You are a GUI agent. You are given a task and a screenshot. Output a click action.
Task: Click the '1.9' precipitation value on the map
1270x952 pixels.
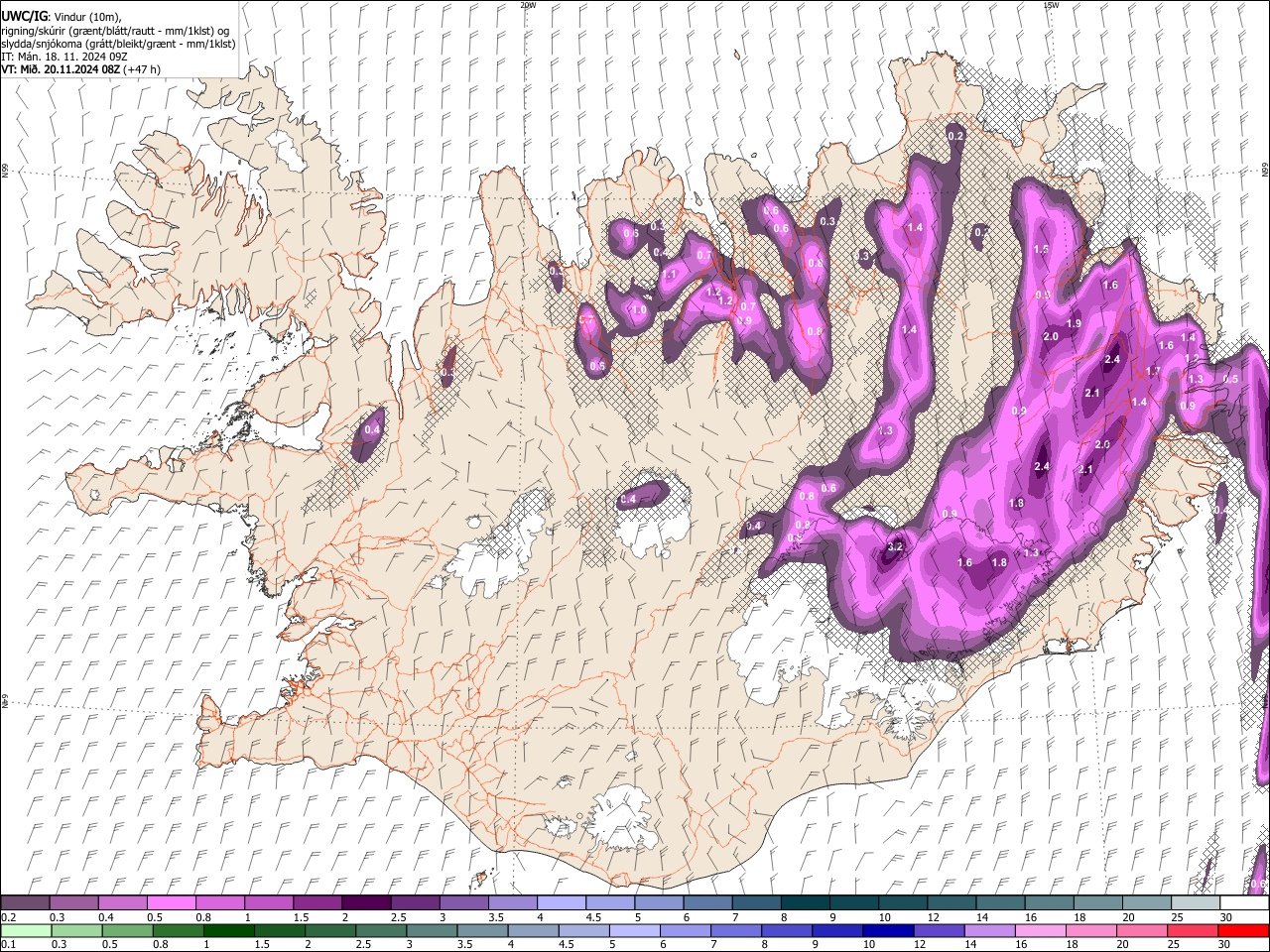(1074, 324)
